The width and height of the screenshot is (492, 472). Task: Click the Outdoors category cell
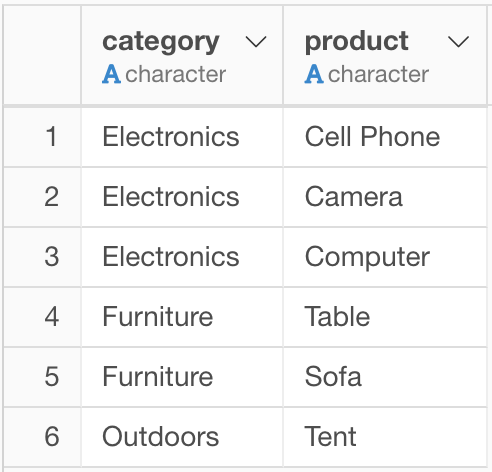(x=182, y=437)
